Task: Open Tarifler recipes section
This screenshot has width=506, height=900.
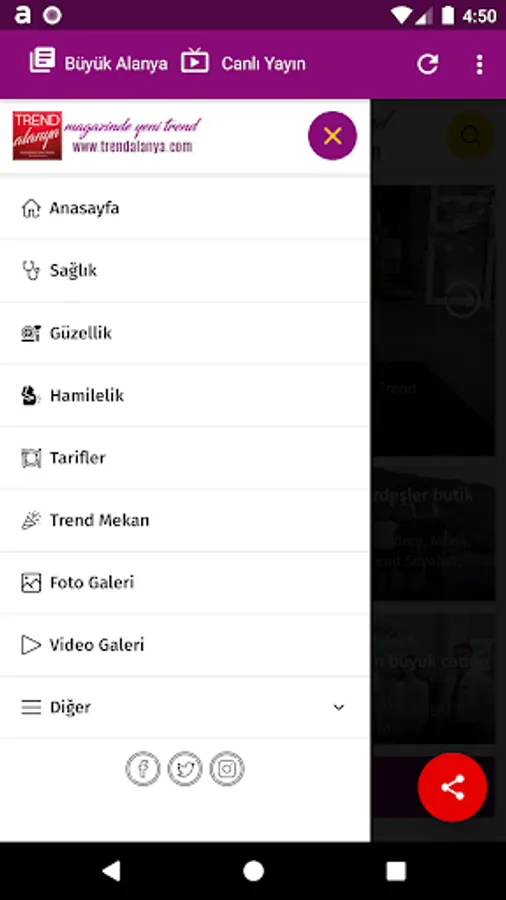Action: pyautogui.click(x=185, y=458)
